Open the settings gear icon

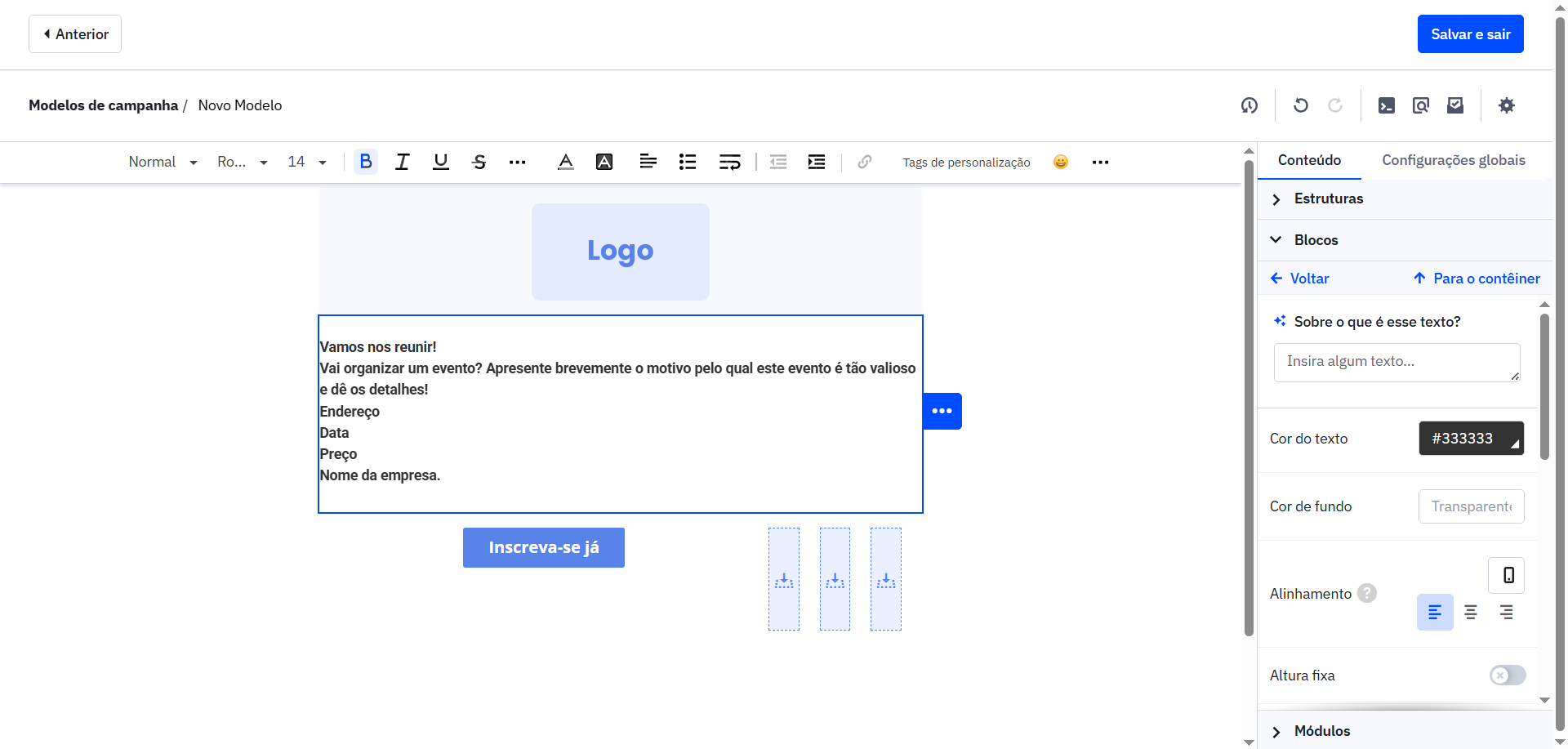[1508, 105]
